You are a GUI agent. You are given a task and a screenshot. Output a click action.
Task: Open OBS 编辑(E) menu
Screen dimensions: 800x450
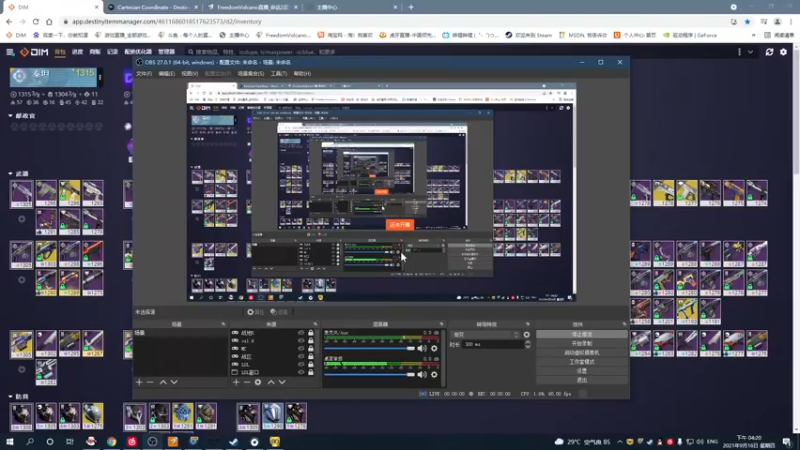click(166, 74)
